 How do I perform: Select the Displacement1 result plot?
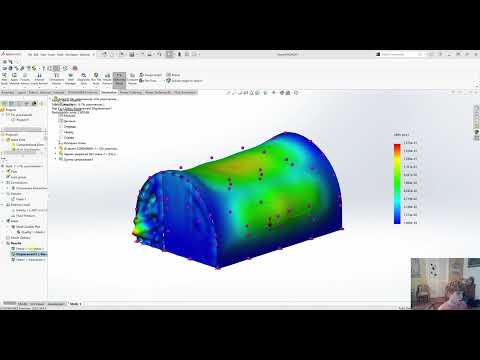click(29, 254)
